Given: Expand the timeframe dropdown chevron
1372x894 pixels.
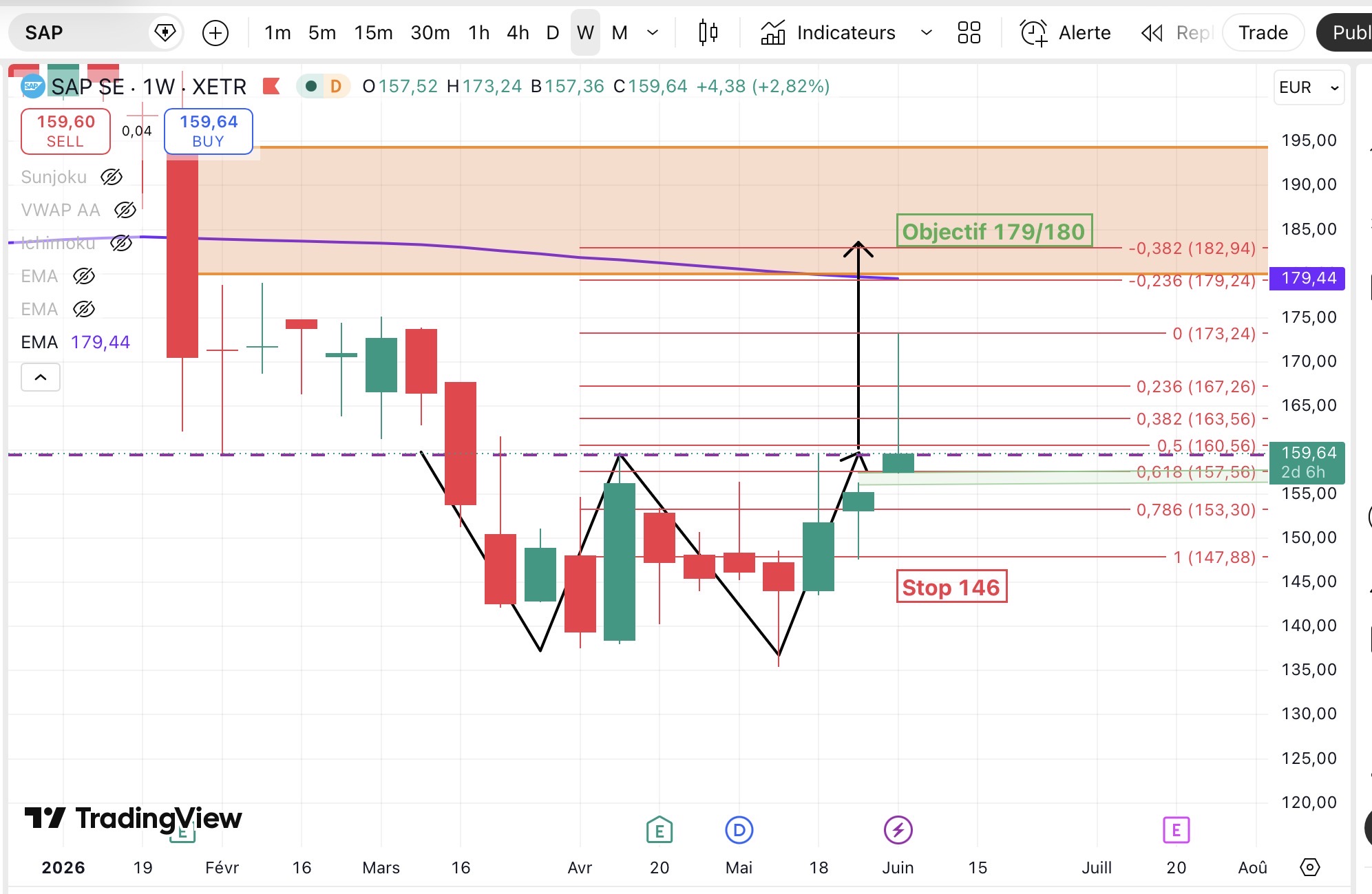Looking at the screenshot, I should [x=653, y=32].
